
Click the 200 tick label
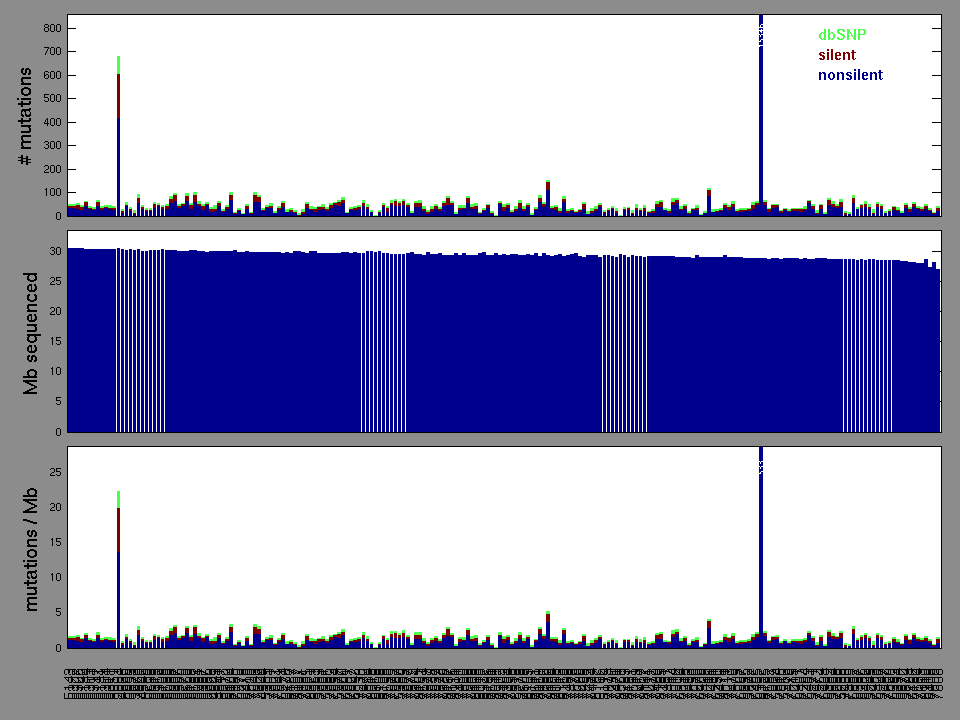51,169
